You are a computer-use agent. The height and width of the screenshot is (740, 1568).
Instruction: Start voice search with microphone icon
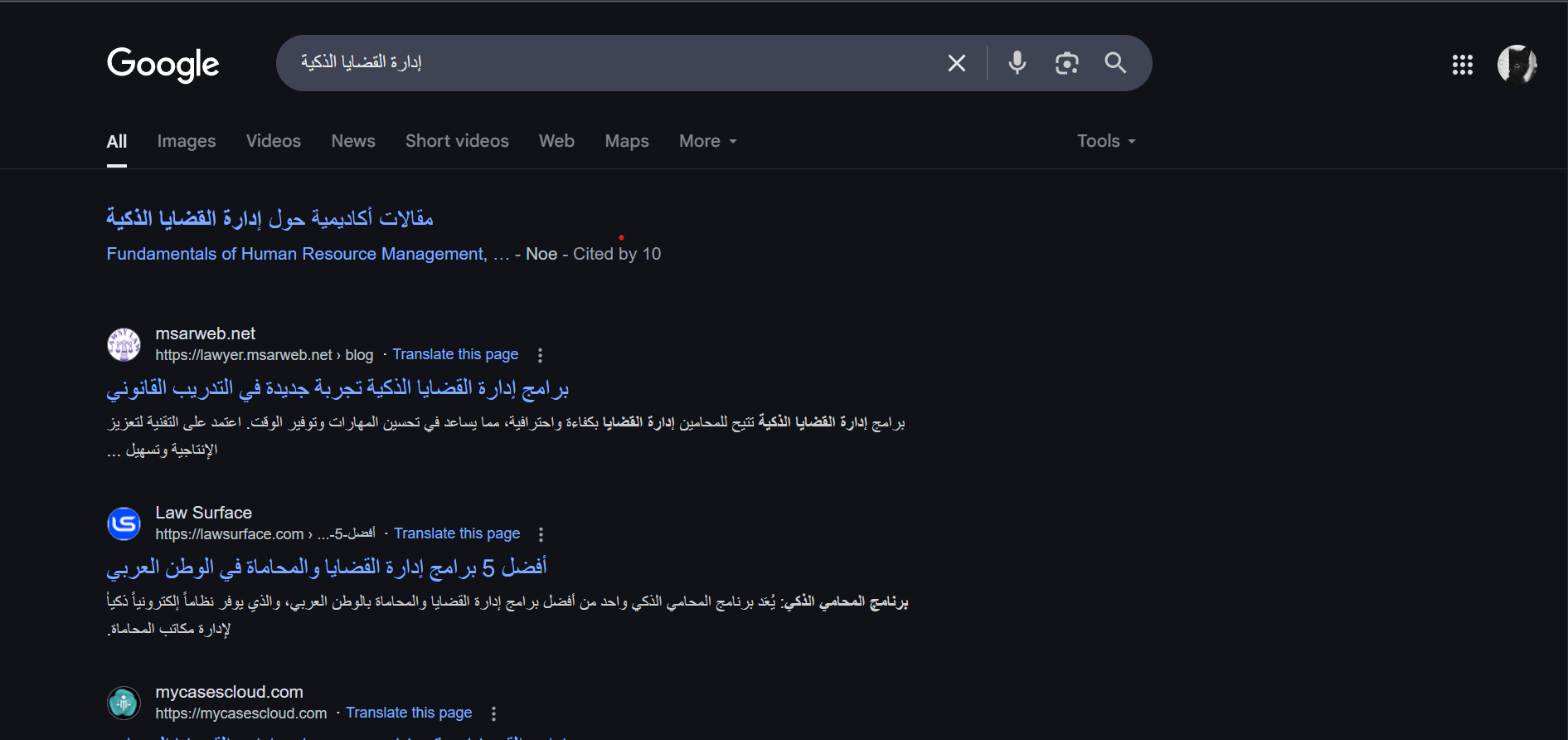pos(1017,63)
